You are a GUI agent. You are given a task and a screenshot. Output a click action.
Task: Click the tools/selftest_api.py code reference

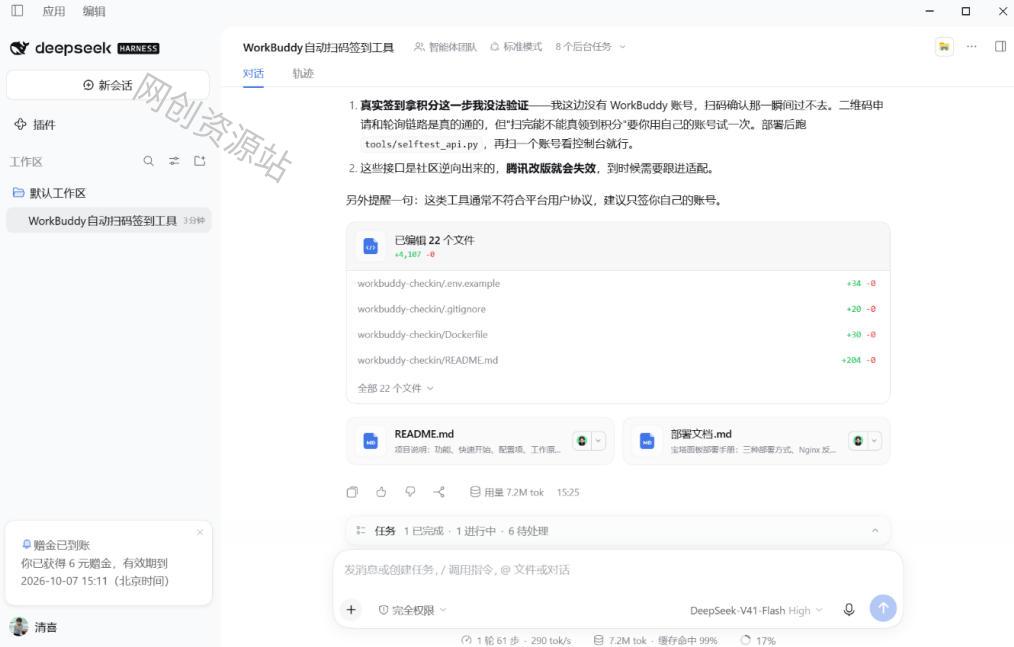421,144
